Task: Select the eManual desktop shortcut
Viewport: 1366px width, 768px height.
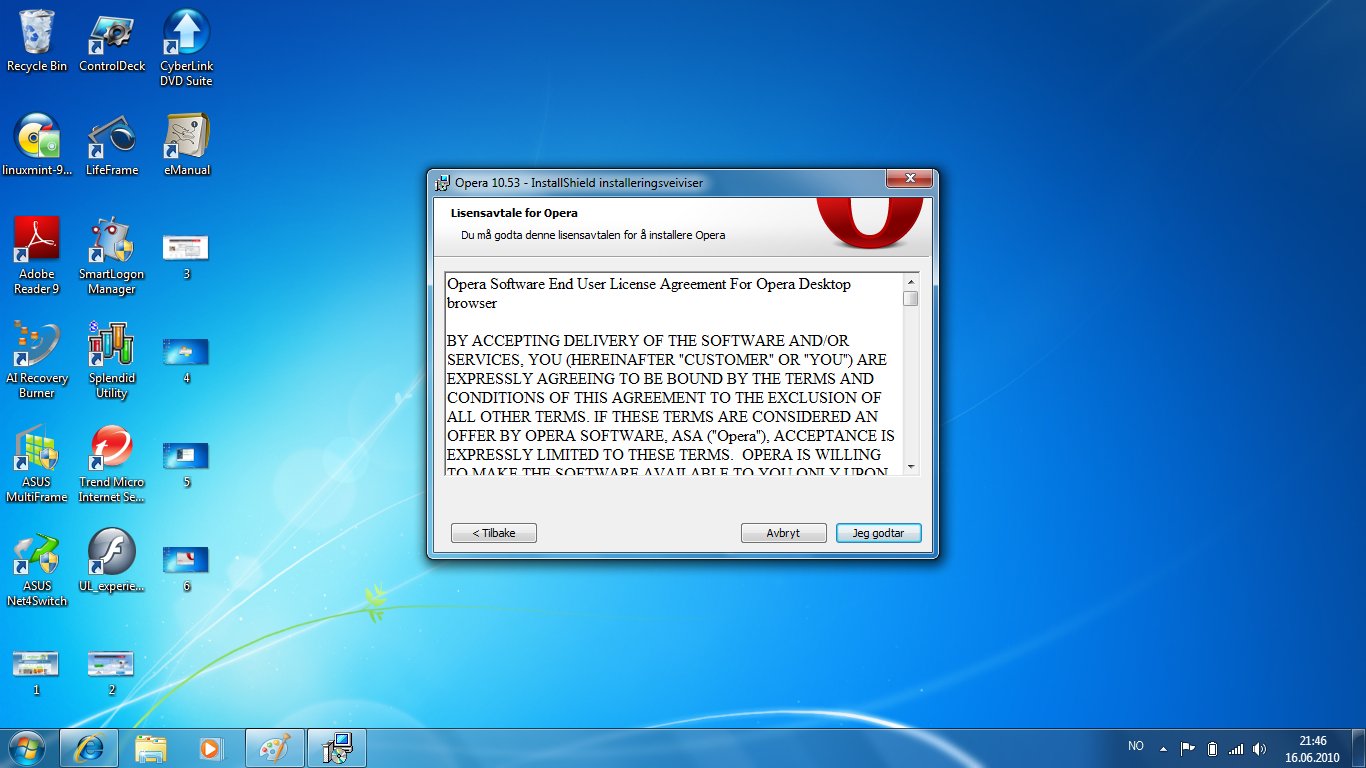Action: pos(186,146)
